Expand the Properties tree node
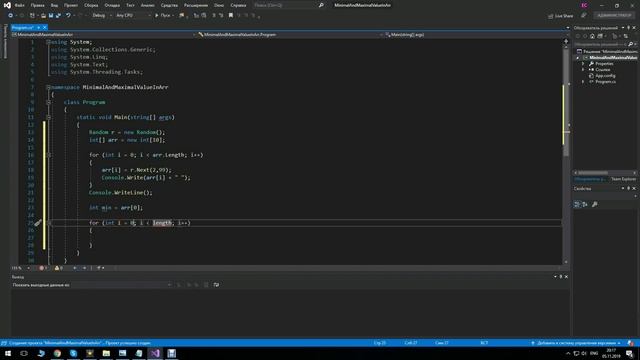Image resolution: width=640 pixels, height=360 pixels. pyautogui.click(x=583, y=64)
